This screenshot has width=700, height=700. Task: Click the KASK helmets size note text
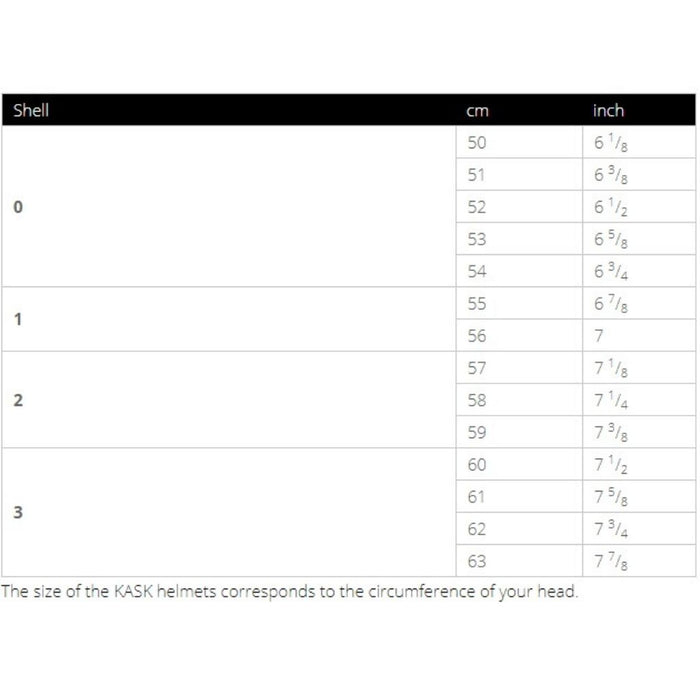[290, 591]
